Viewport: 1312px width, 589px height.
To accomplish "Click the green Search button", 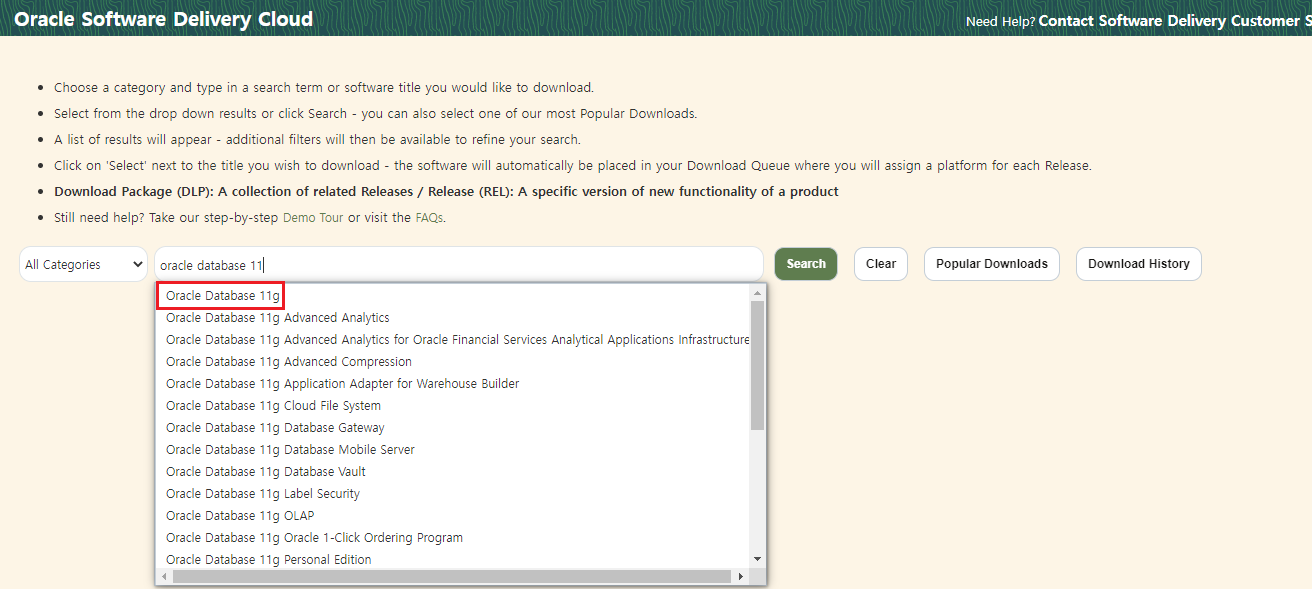I will pyautogui.click(x=806, y=264).
